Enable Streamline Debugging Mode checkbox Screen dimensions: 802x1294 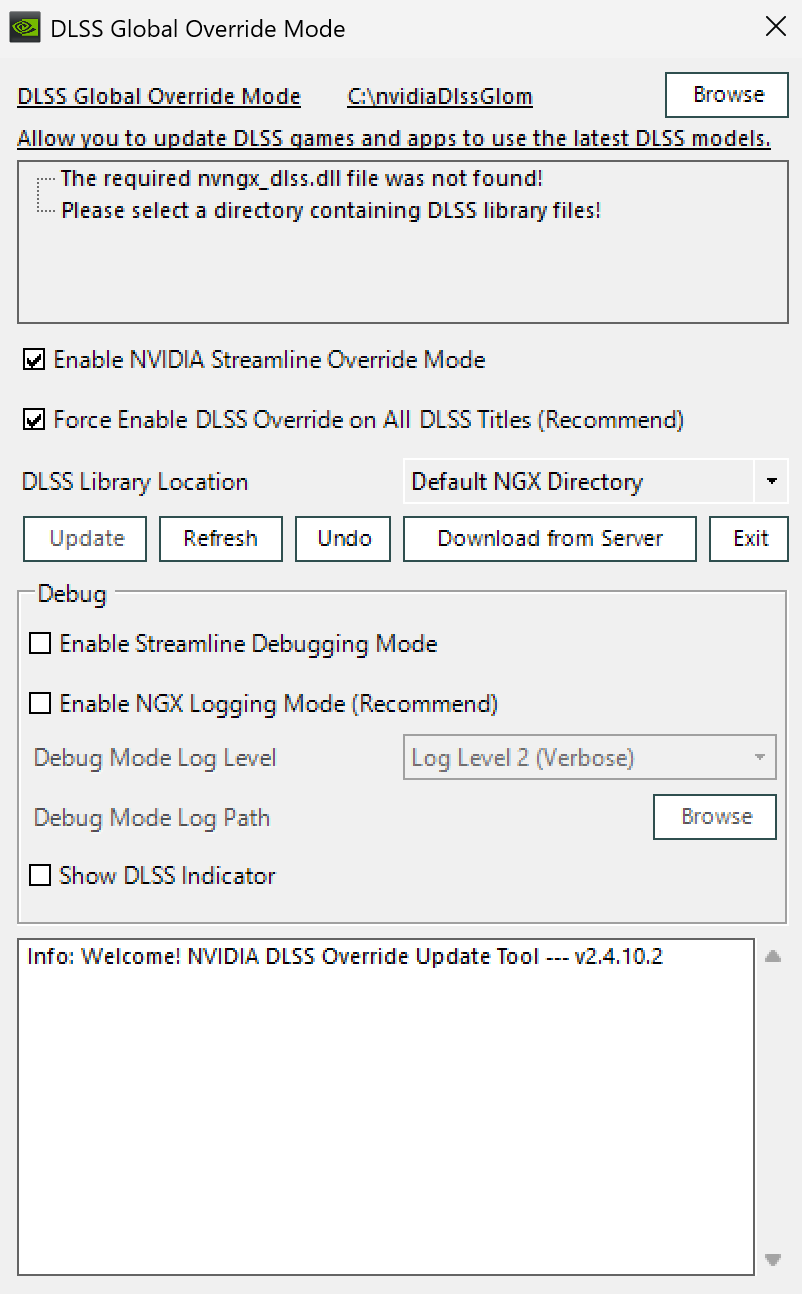[x=40, y=644]
